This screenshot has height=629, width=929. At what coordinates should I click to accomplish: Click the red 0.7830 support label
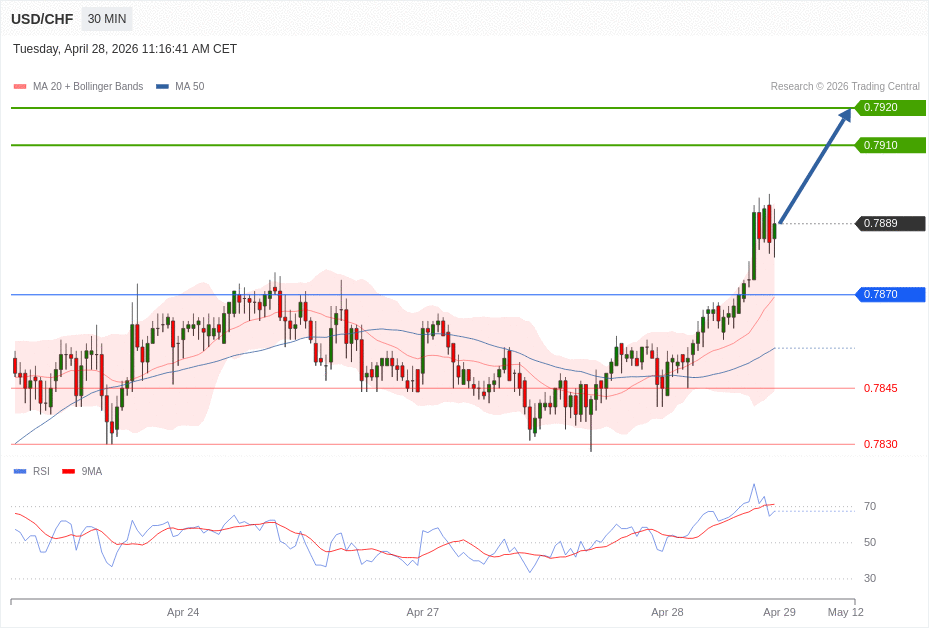tap(880, 444)
